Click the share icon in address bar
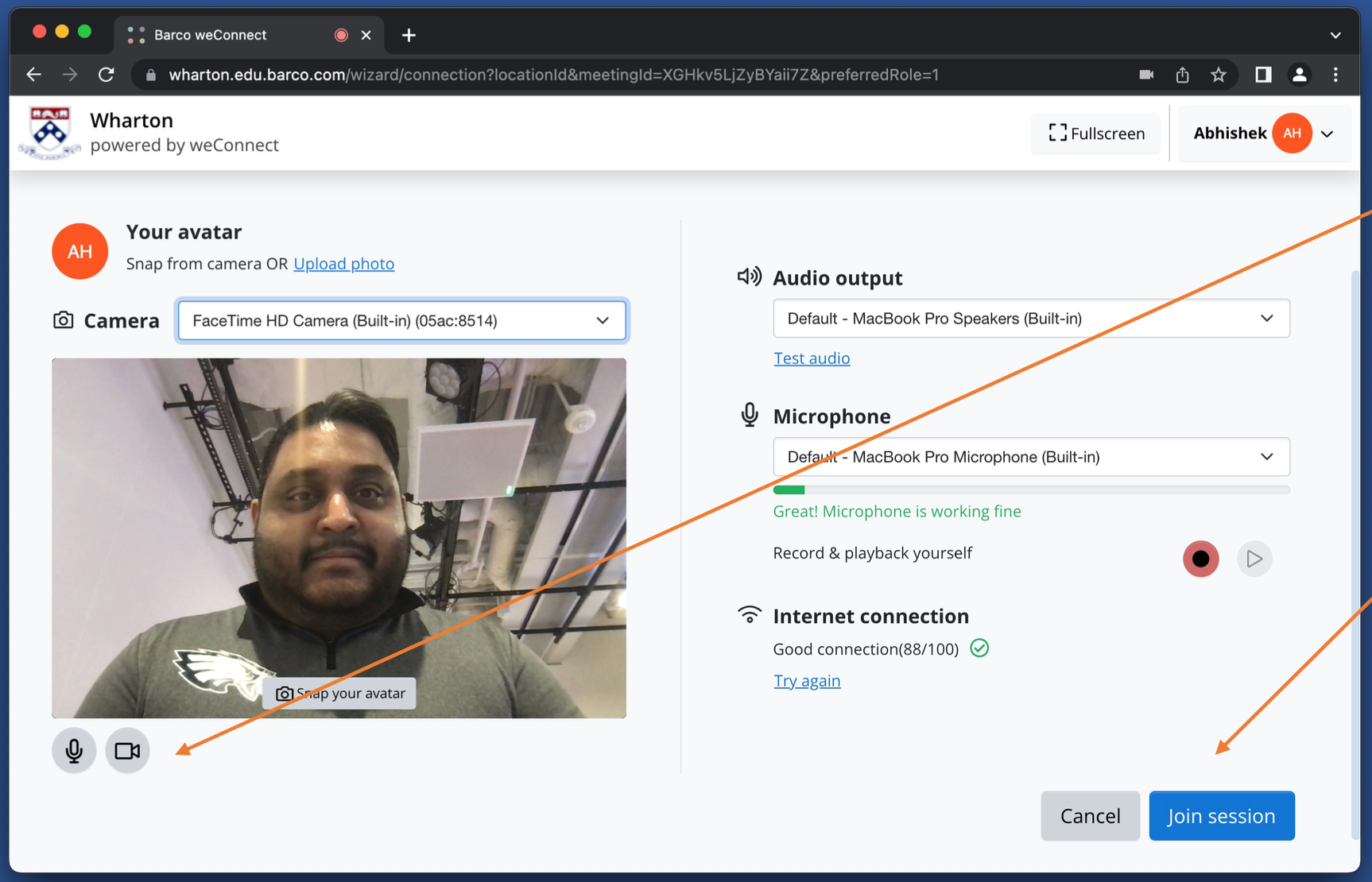The height and width of the screenshot is (882, 1372). click(x=1183, y=75)
